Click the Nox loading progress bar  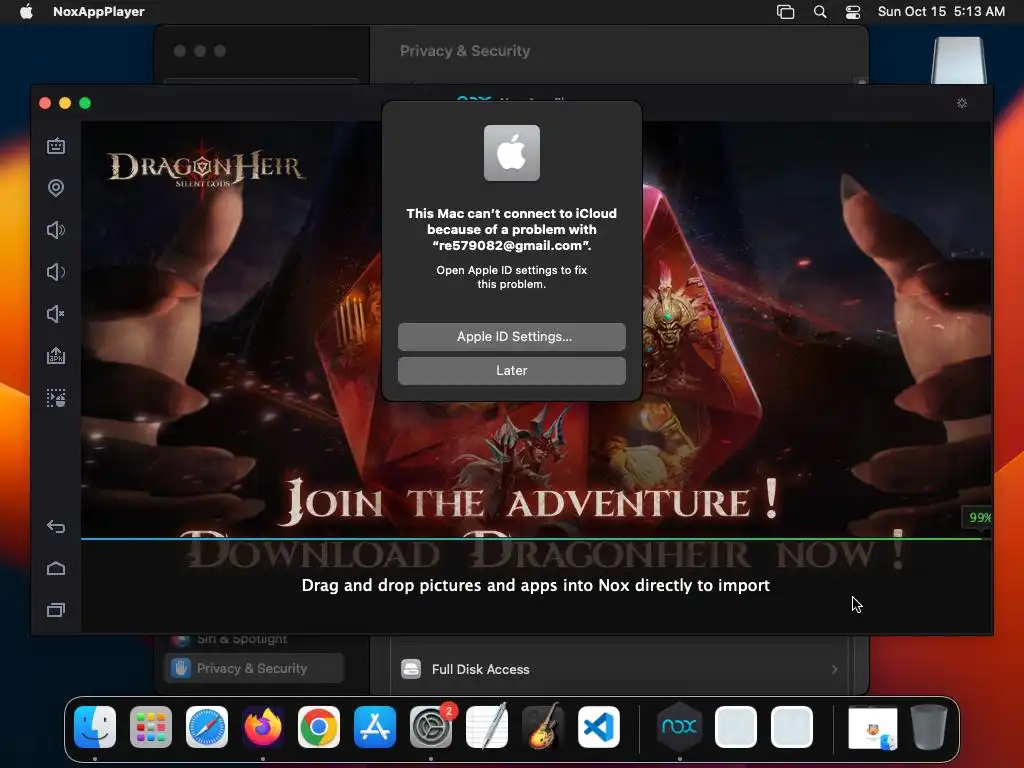[x=536, y=539]
